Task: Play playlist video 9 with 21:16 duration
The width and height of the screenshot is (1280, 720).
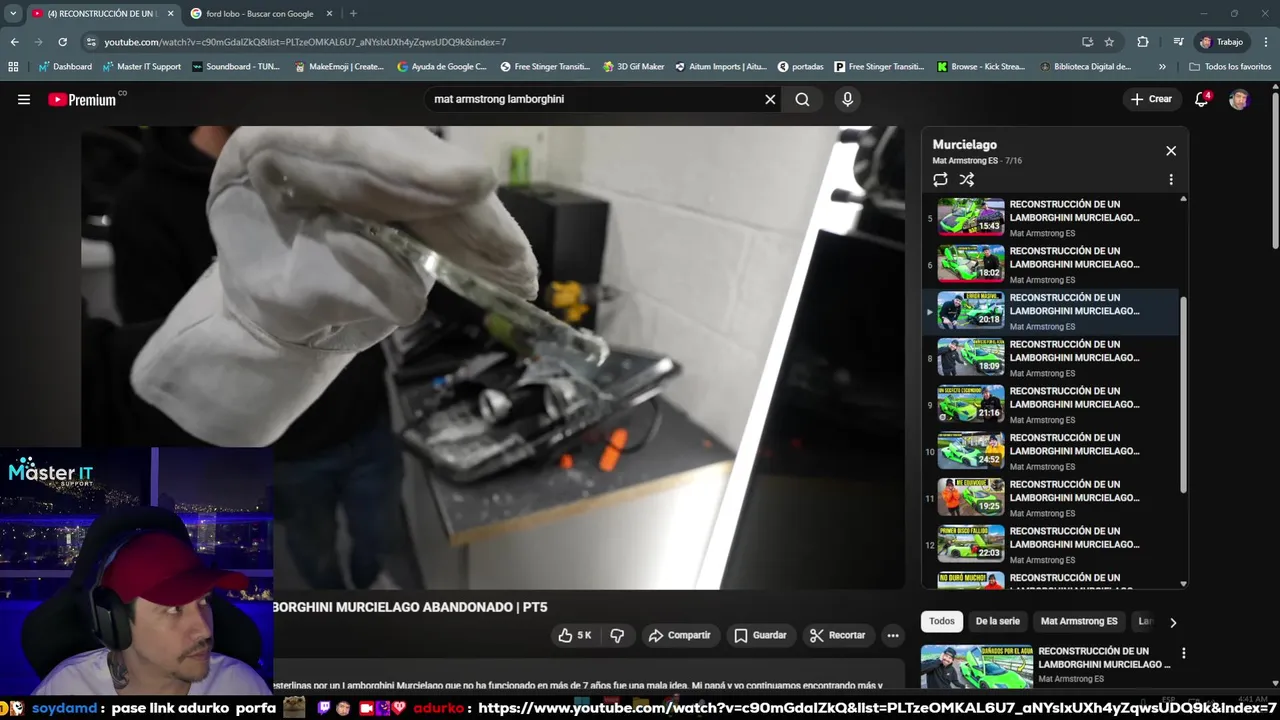Action: click(x=1052, y=405)
